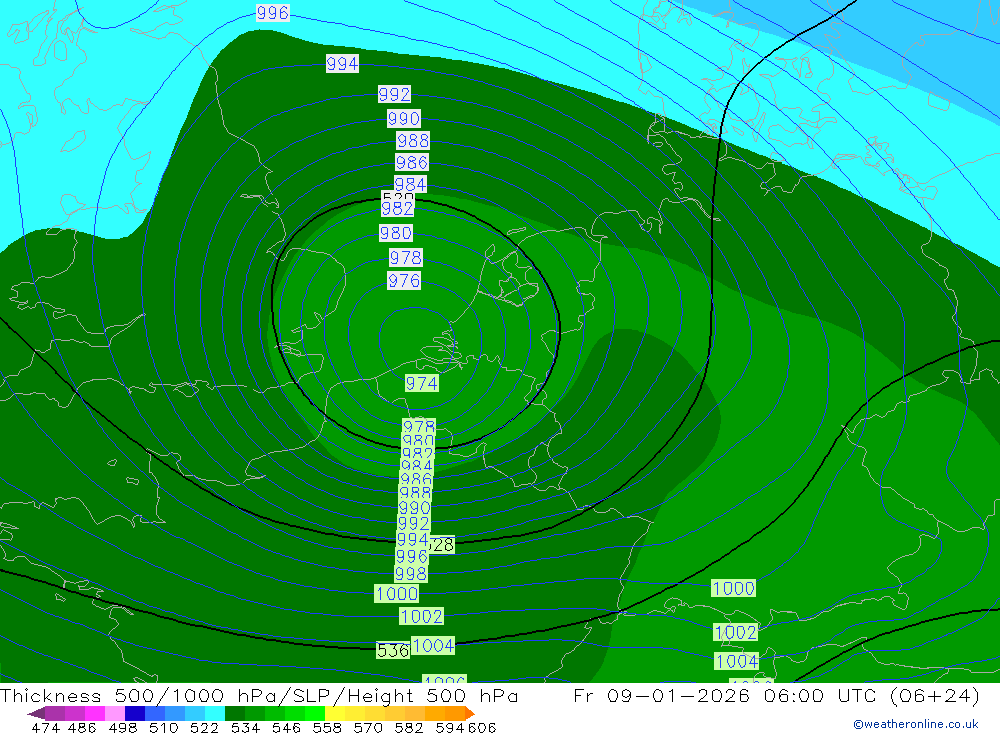Click the 558 legend value

[x=327, y=727]
